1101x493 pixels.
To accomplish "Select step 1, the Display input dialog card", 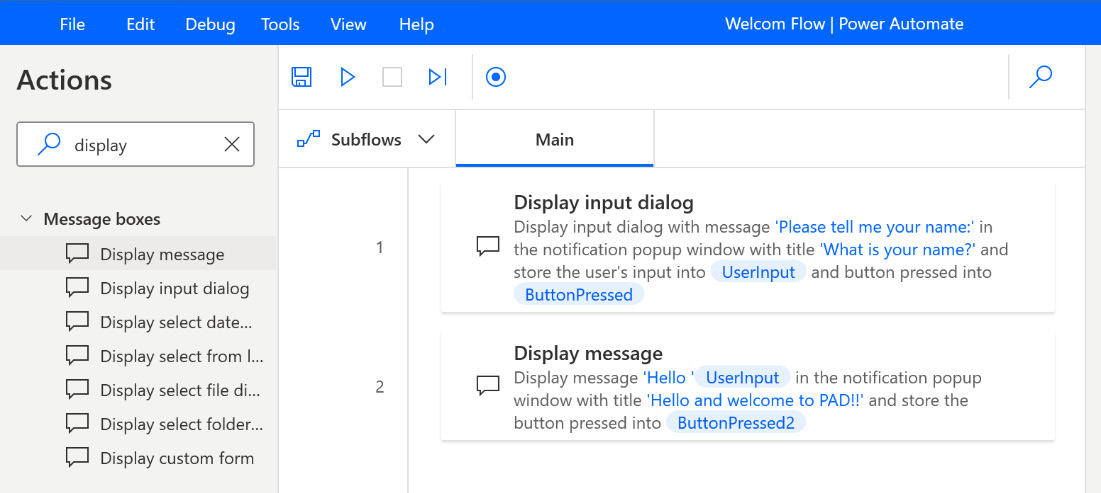I will (748, 247).
